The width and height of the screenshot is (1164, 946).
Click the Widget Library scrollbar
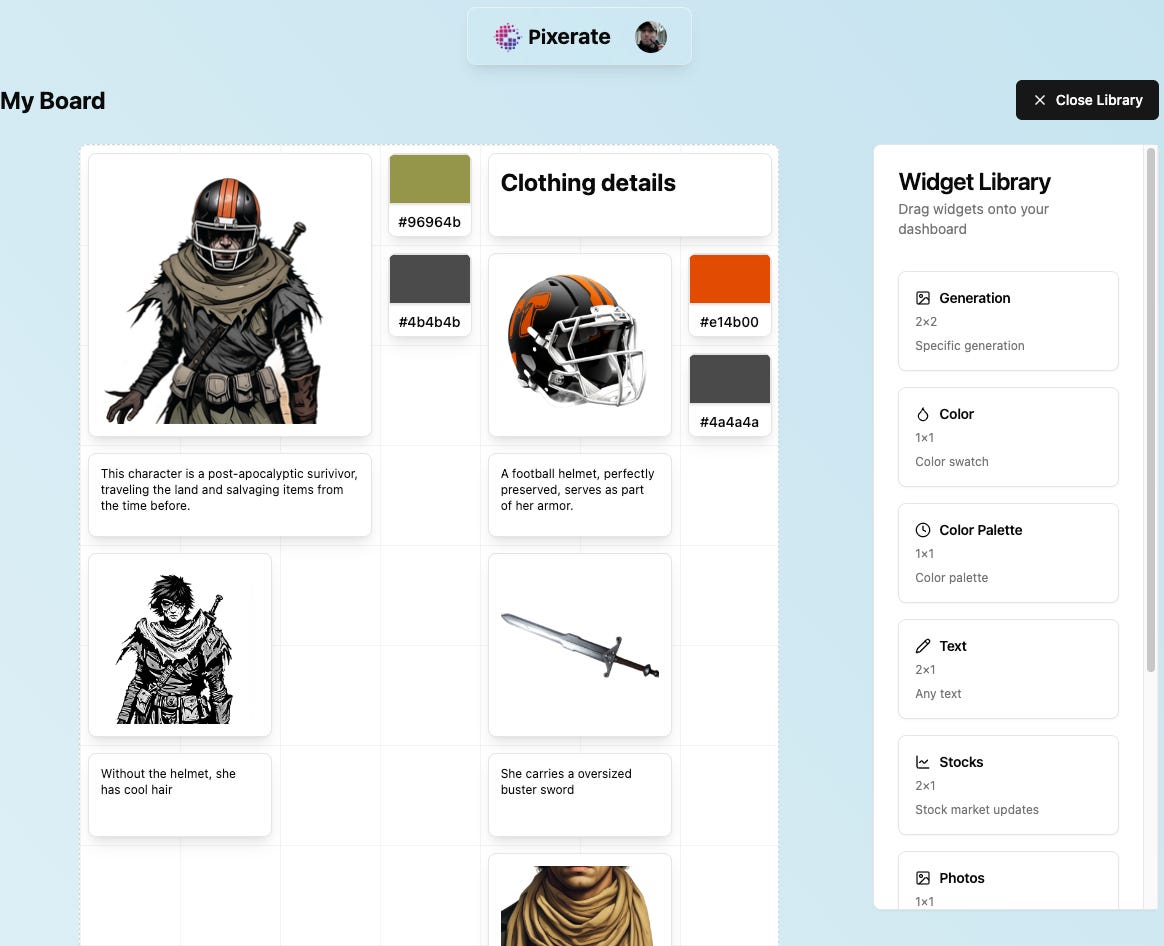[1151, 410]
